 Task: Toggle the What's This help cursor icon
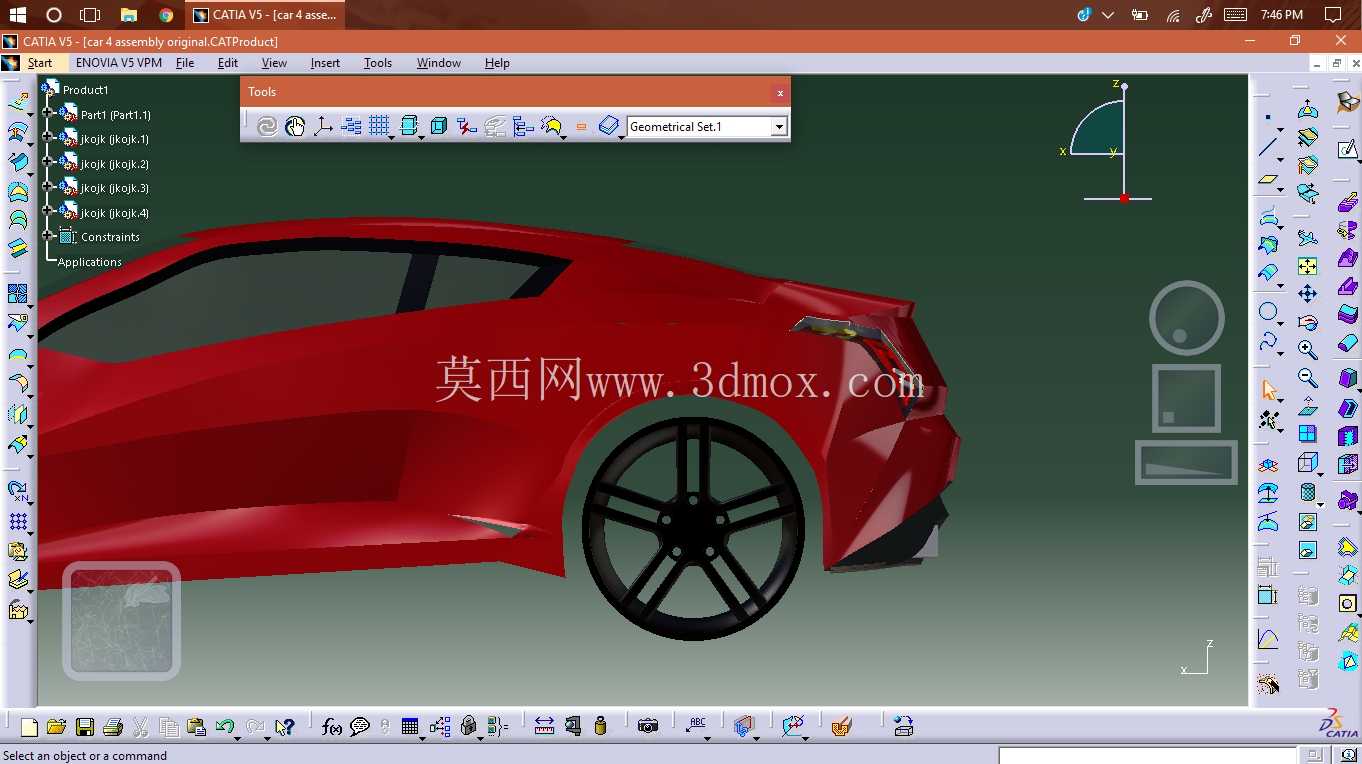coord(285,727)
